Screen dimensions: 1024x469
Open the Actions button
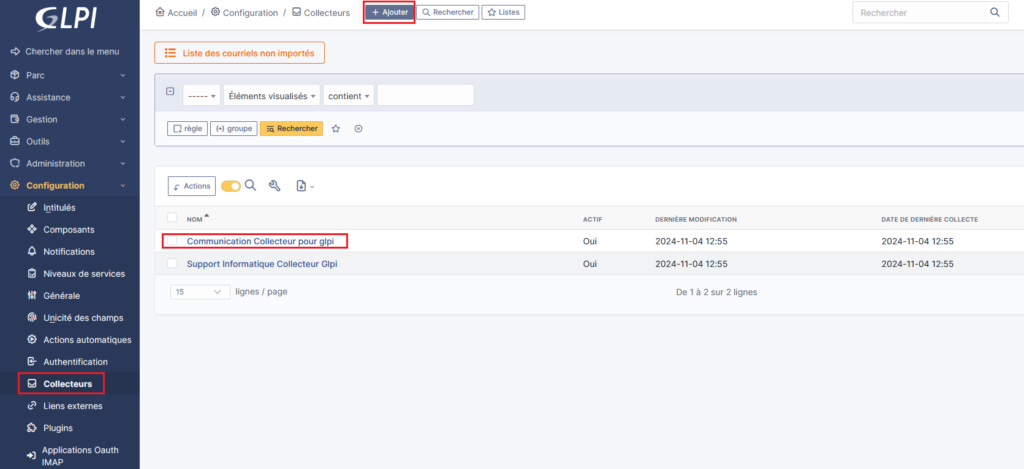click(191, 186)
